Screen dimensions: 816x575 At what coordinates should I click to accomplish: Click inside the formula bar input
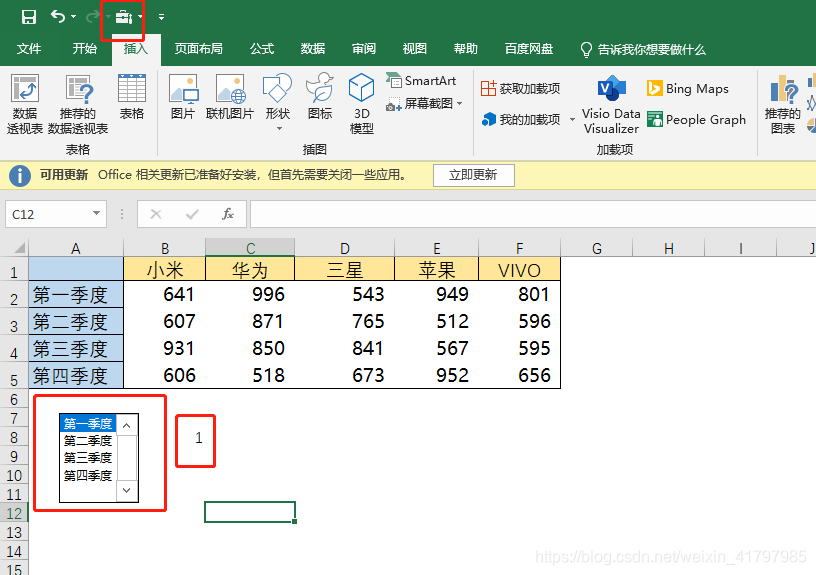click(x=533, y=214)
